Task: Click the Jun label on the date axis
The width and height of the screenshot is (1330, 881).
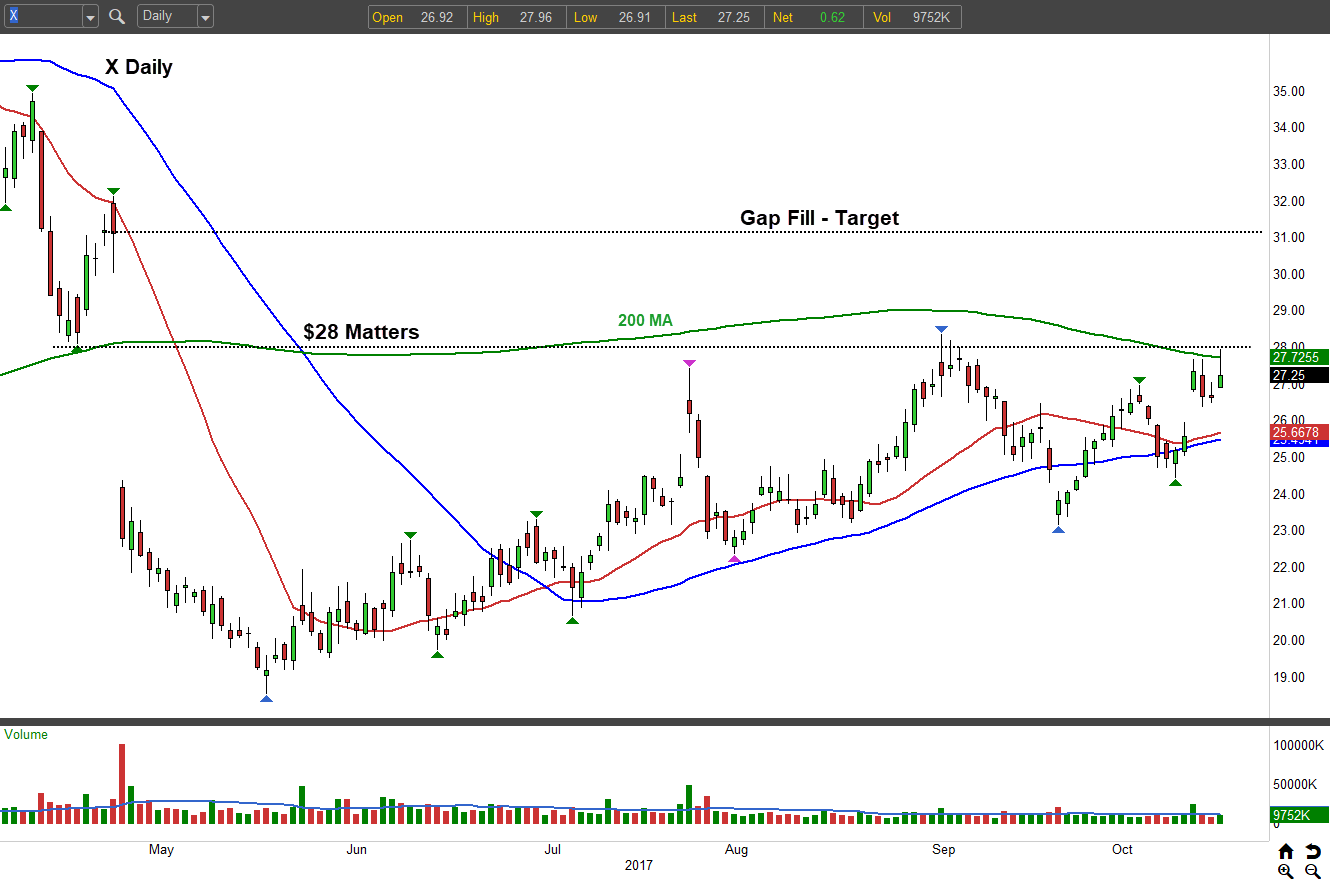Action: pos(356,850)
